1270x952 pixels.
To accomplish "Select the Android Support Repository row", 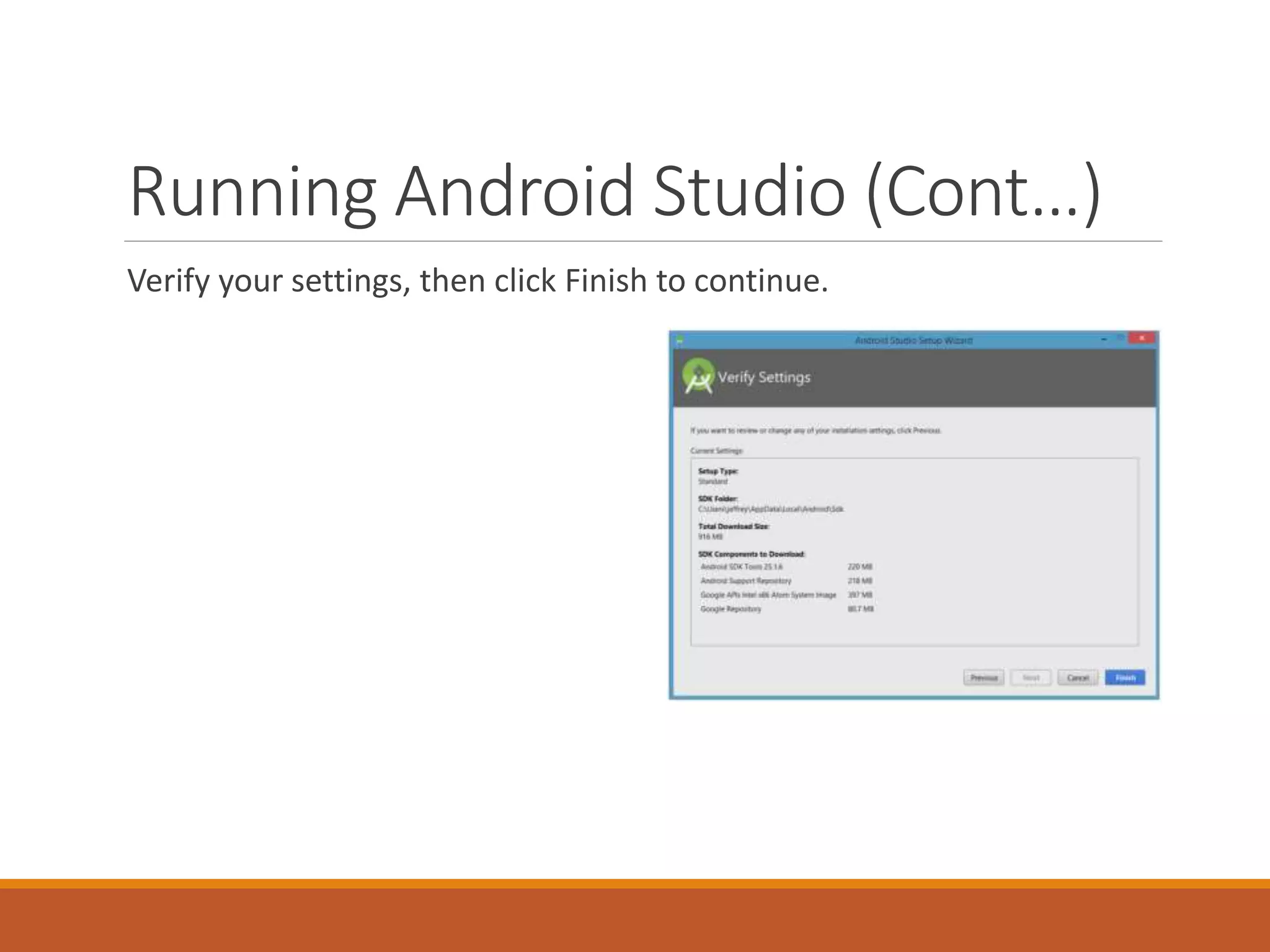I will 786,581.
